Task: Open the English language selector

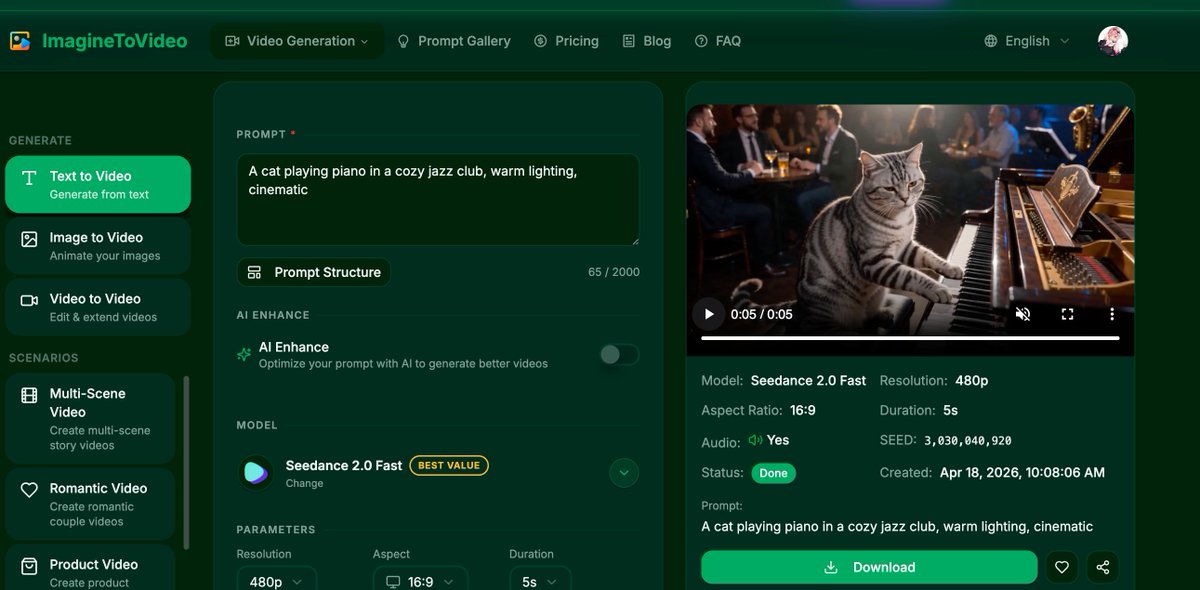Action: point(1027,41)
